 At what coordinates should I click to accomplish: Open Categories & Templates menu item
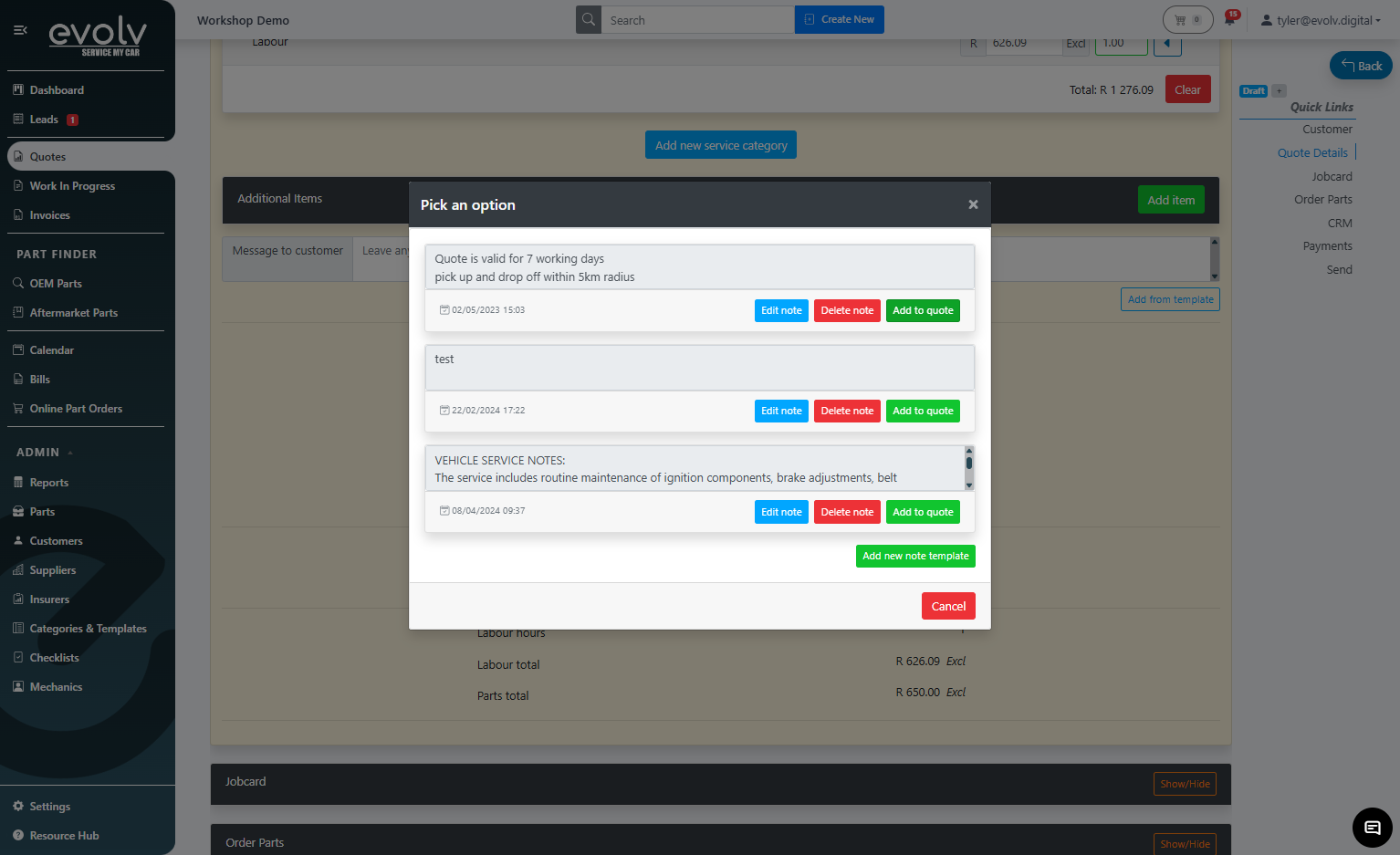coord(88,628)
